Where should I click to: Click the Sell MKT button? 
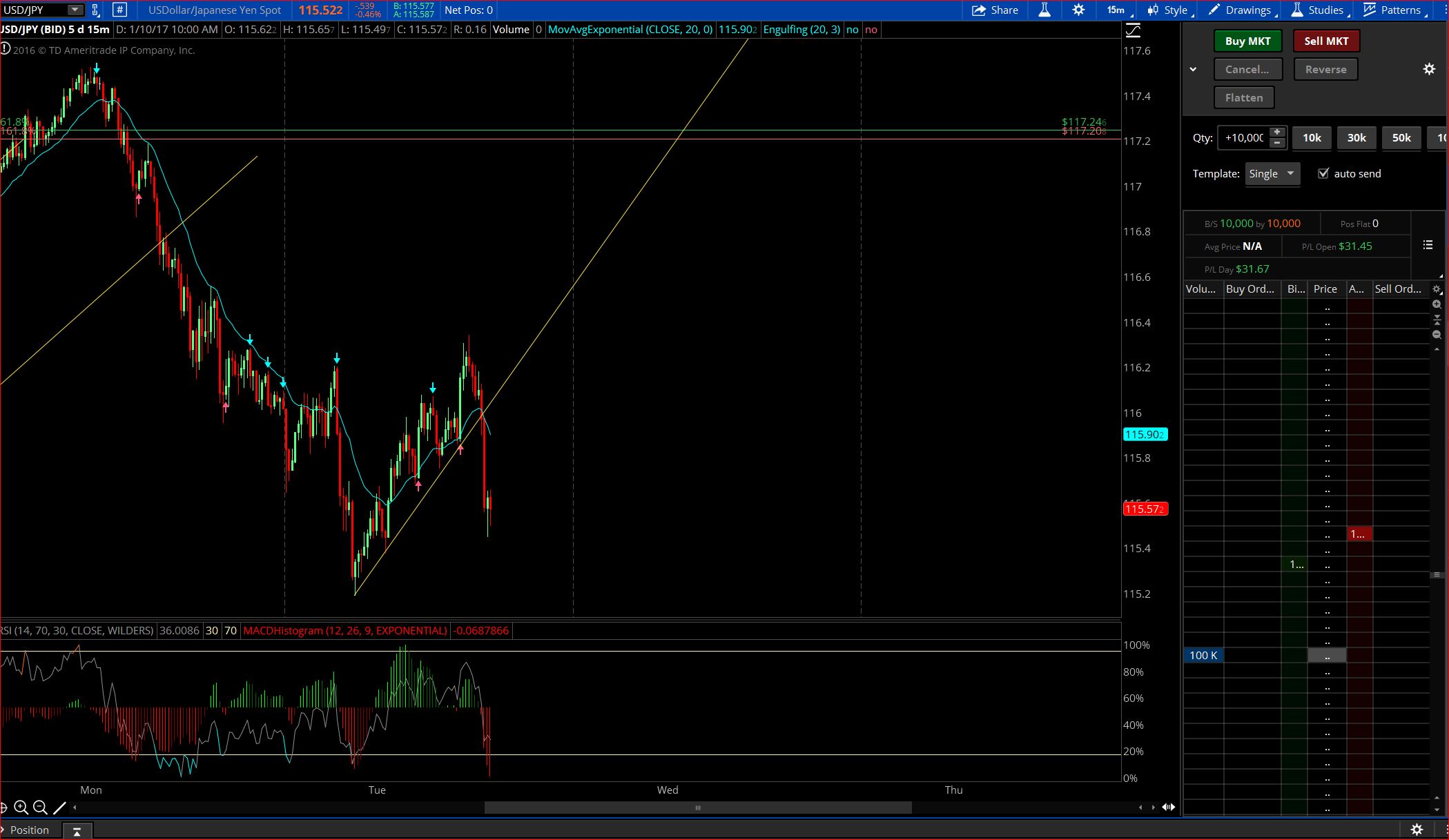tap(1325, 41)
